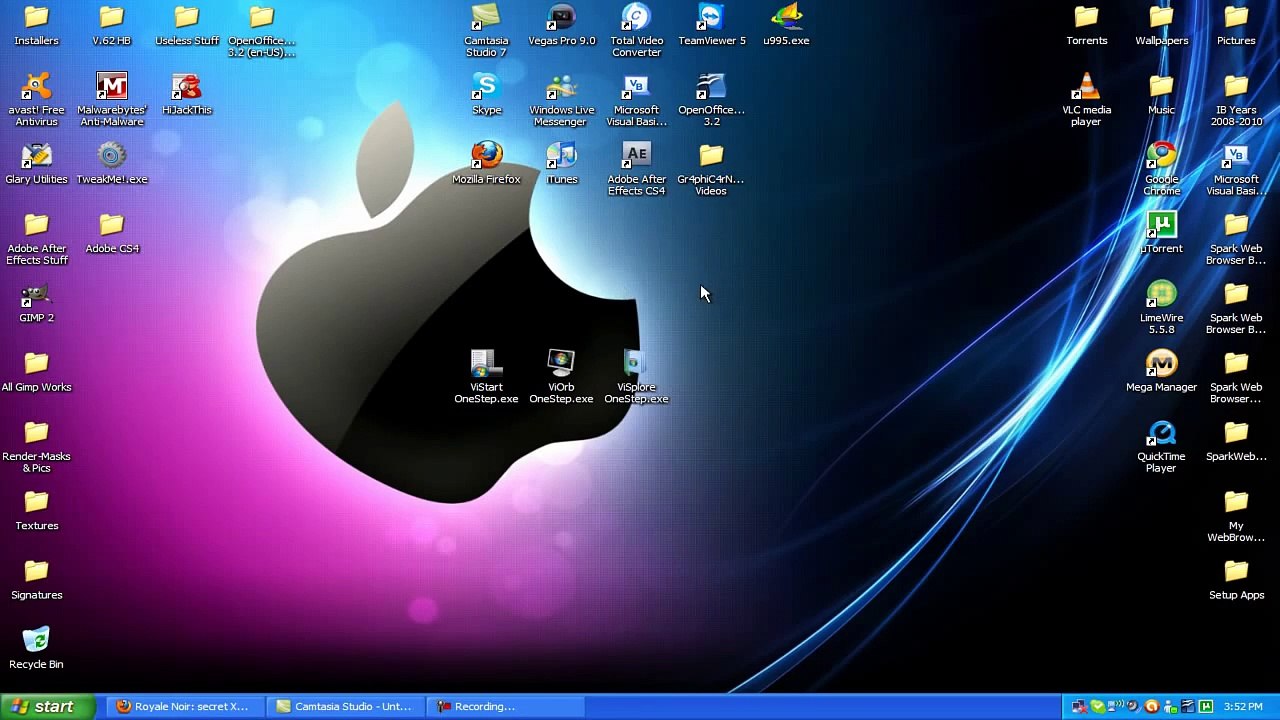Click the OpenOffice Quickstarter tray icon
The width and height of the screenshot is (1280, 720).
1187,707
